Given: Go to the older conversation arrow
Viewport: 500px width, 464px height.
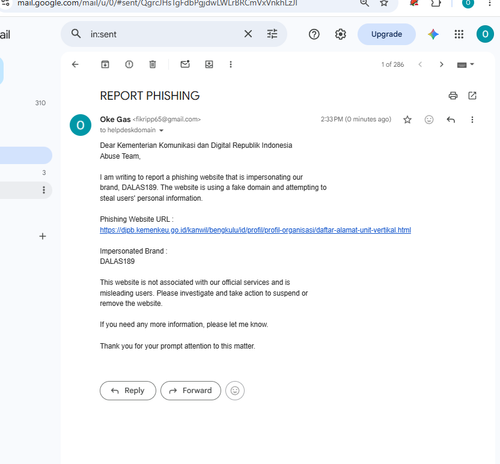Looking at the screenshot, I should click(441, 64).
